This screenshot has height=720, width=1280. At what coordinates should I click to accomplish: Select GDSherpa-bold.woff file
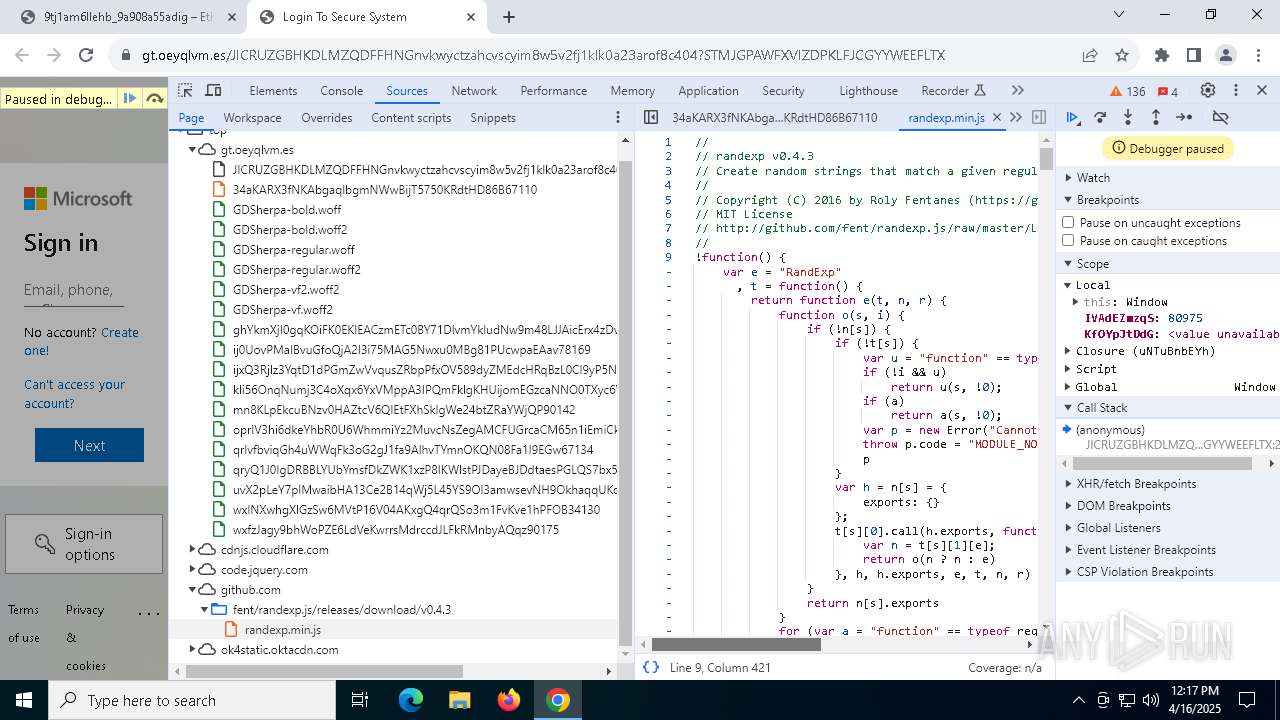287,209
